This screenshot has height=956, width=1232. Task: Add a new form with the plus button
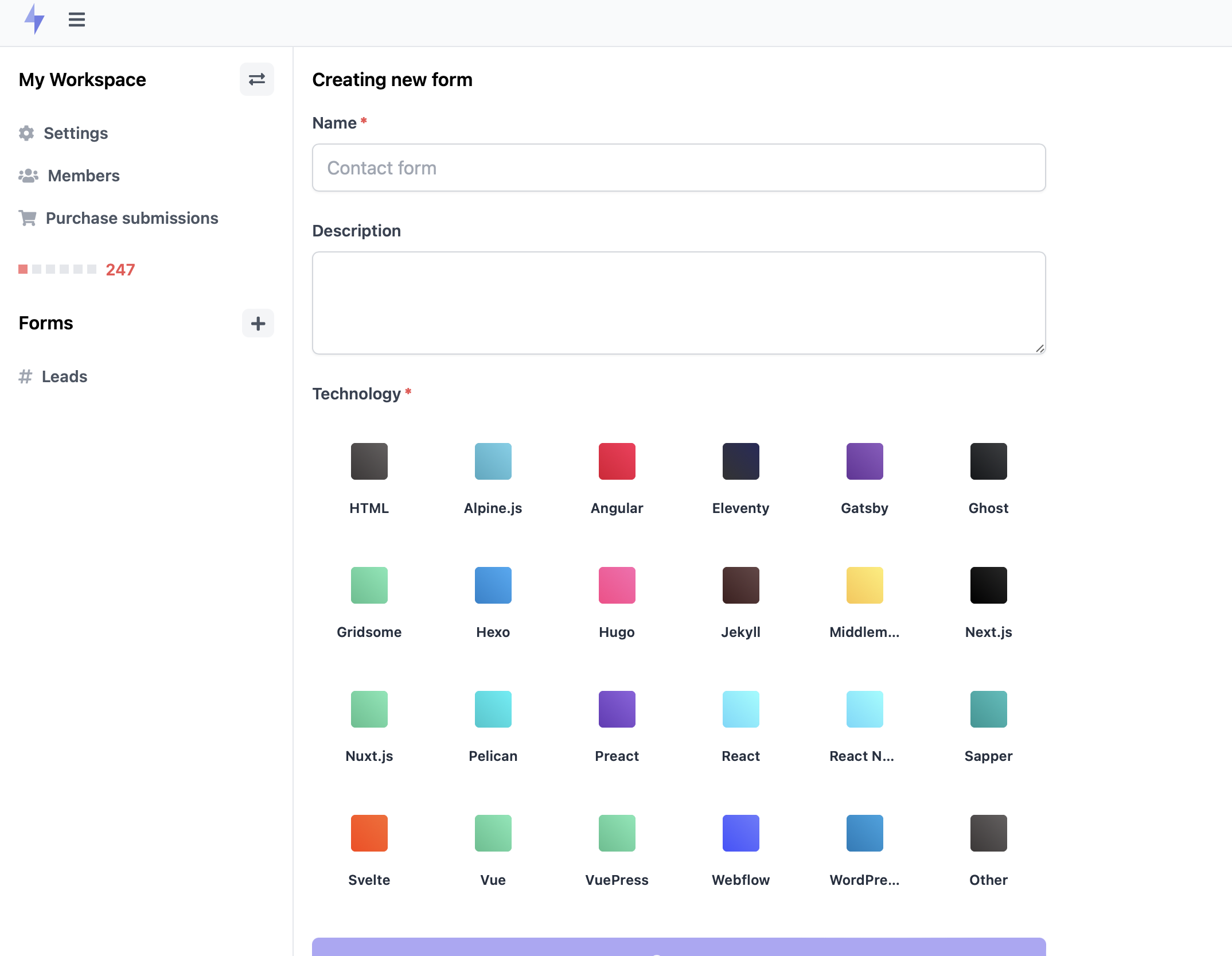257,323
